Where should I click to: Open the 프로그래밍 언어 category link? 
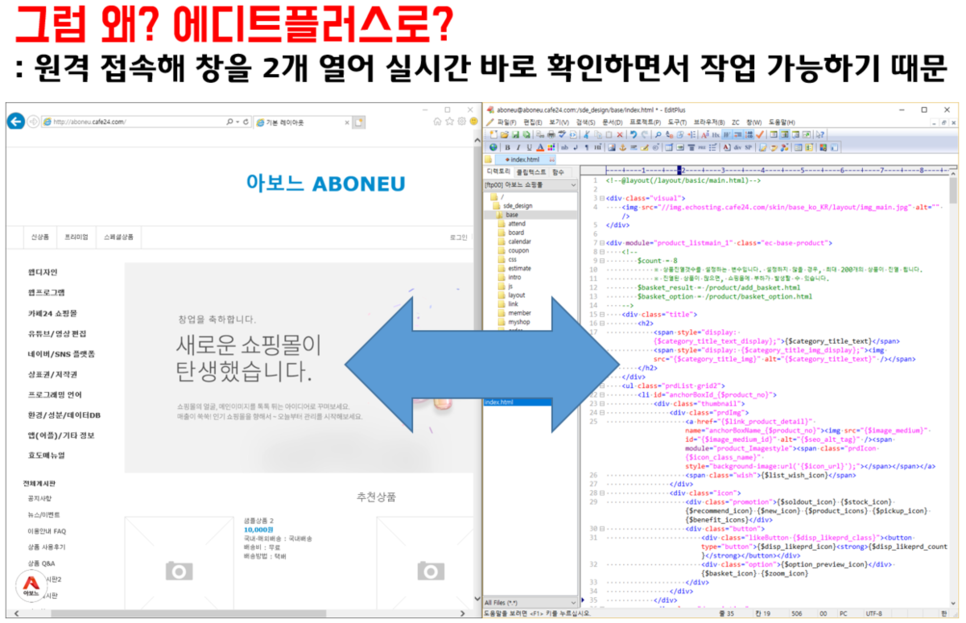coord(54,394)
